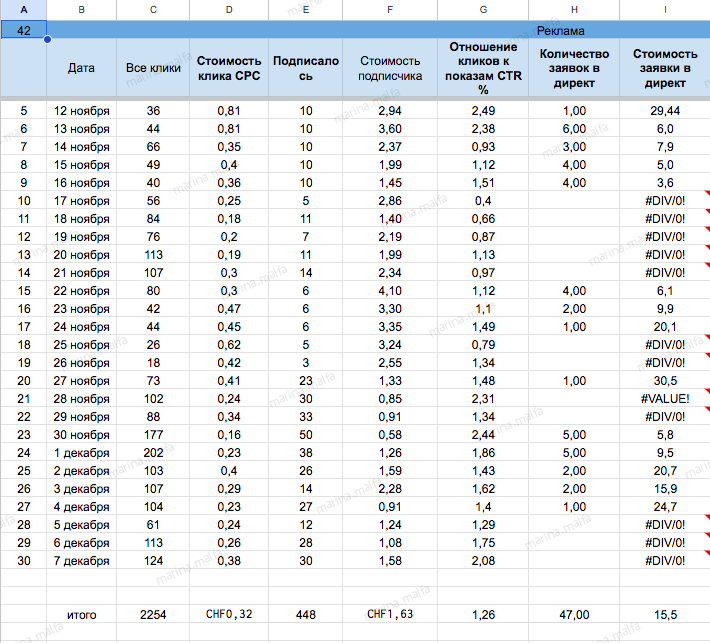Select the "Все клики" header cell
The image size is (710, 643).
pyautogui.click(x=153, y=68)
